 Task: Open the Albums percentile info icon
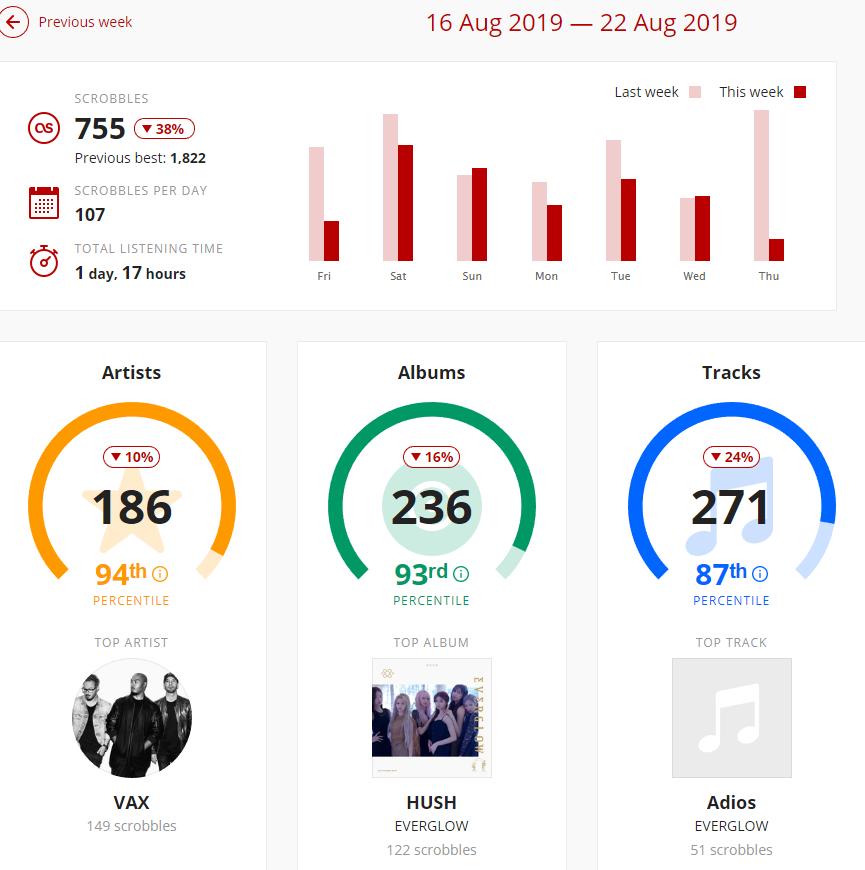(461, 574)
